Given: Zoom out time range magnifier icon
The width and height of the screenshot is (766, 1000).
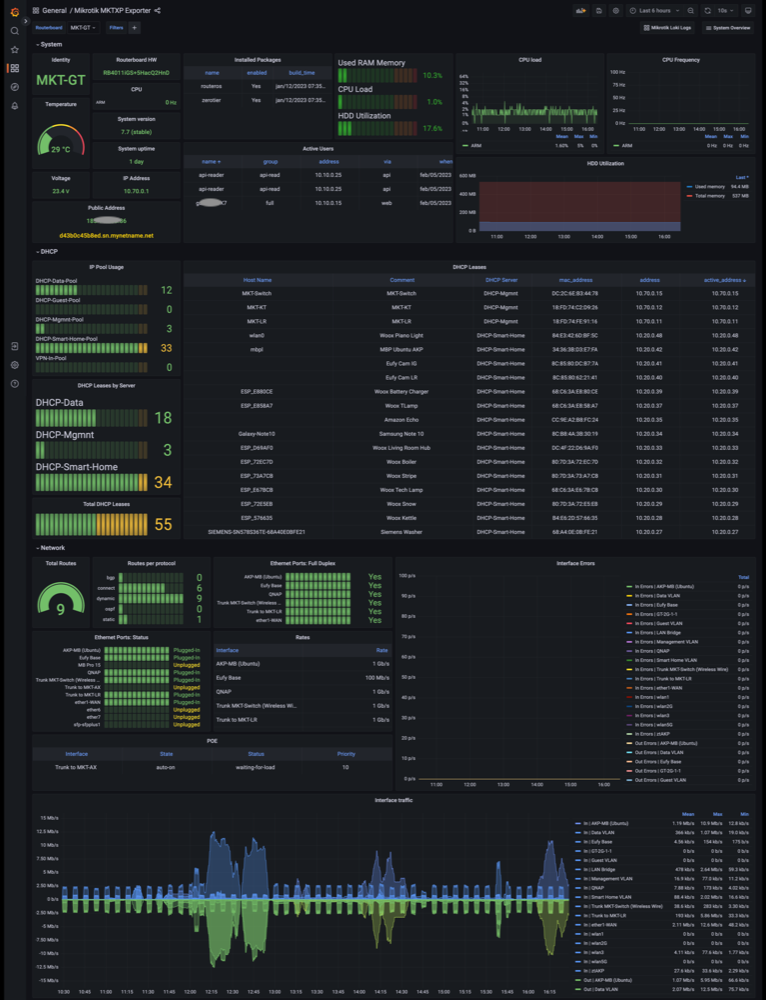Looking at the screenshot, I should pyautogui.click(x=691, y=11).
